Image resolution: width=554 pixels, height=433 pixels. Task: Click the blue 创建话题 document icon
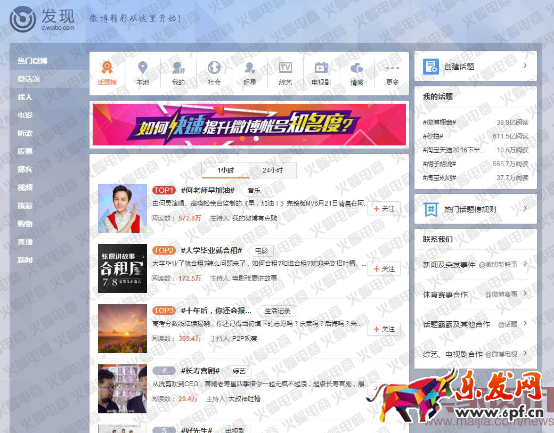click(x=431, y=66)
